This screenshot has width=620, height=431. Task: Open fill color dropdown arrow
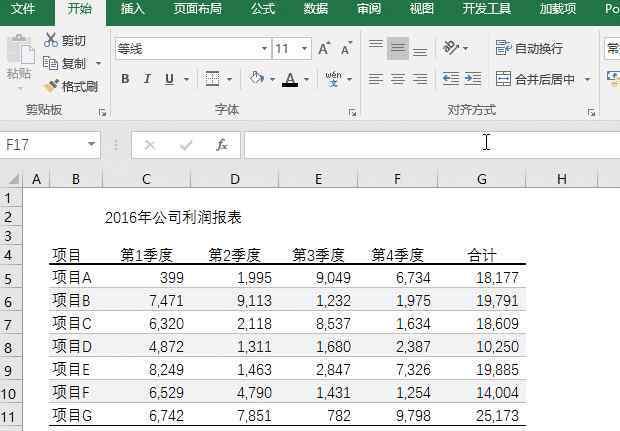click(x=272, y=79)
